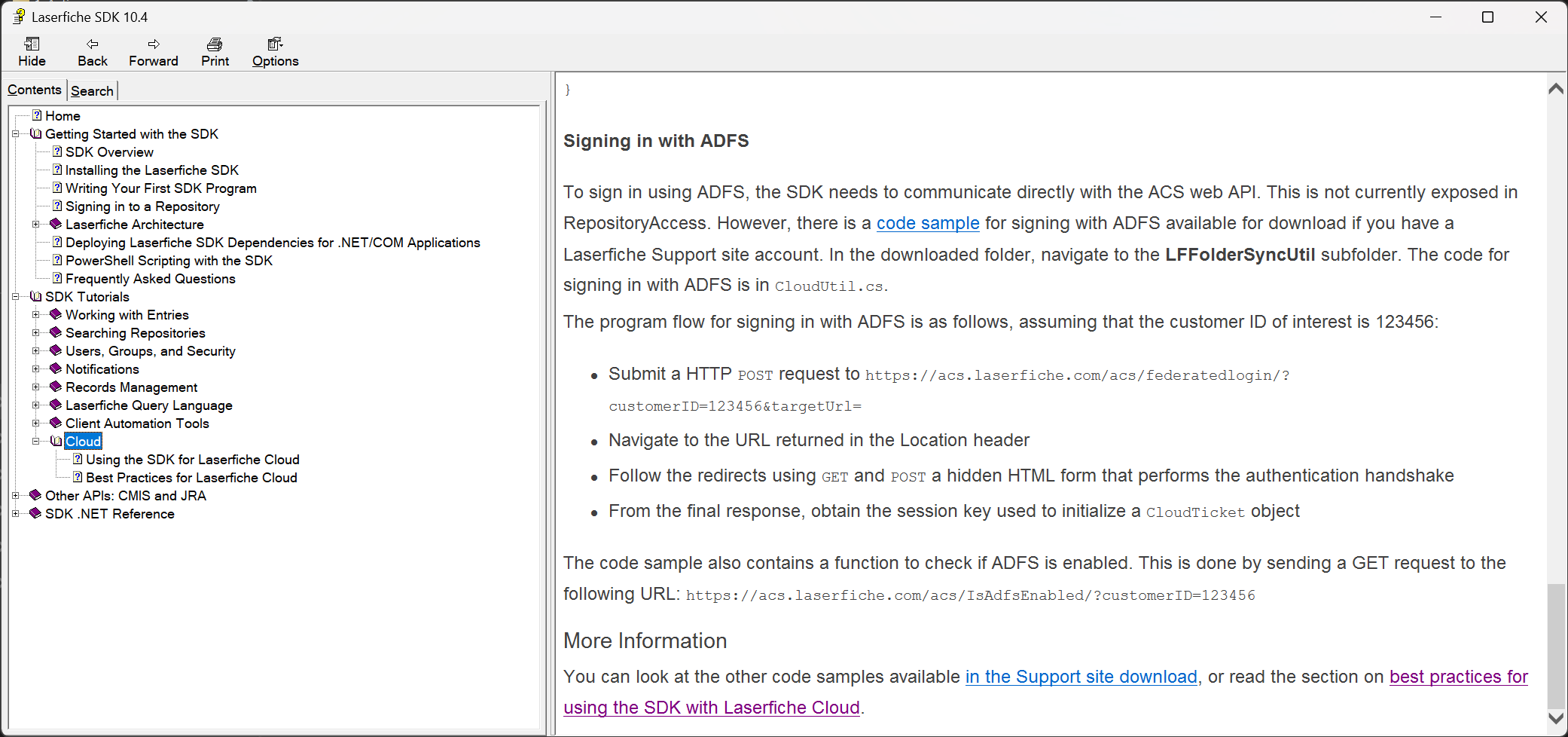The height and width of the screenshot is (737, 1568).
Task: Expand the Client Automation Tools node
Action: click(x=35, y=424)
